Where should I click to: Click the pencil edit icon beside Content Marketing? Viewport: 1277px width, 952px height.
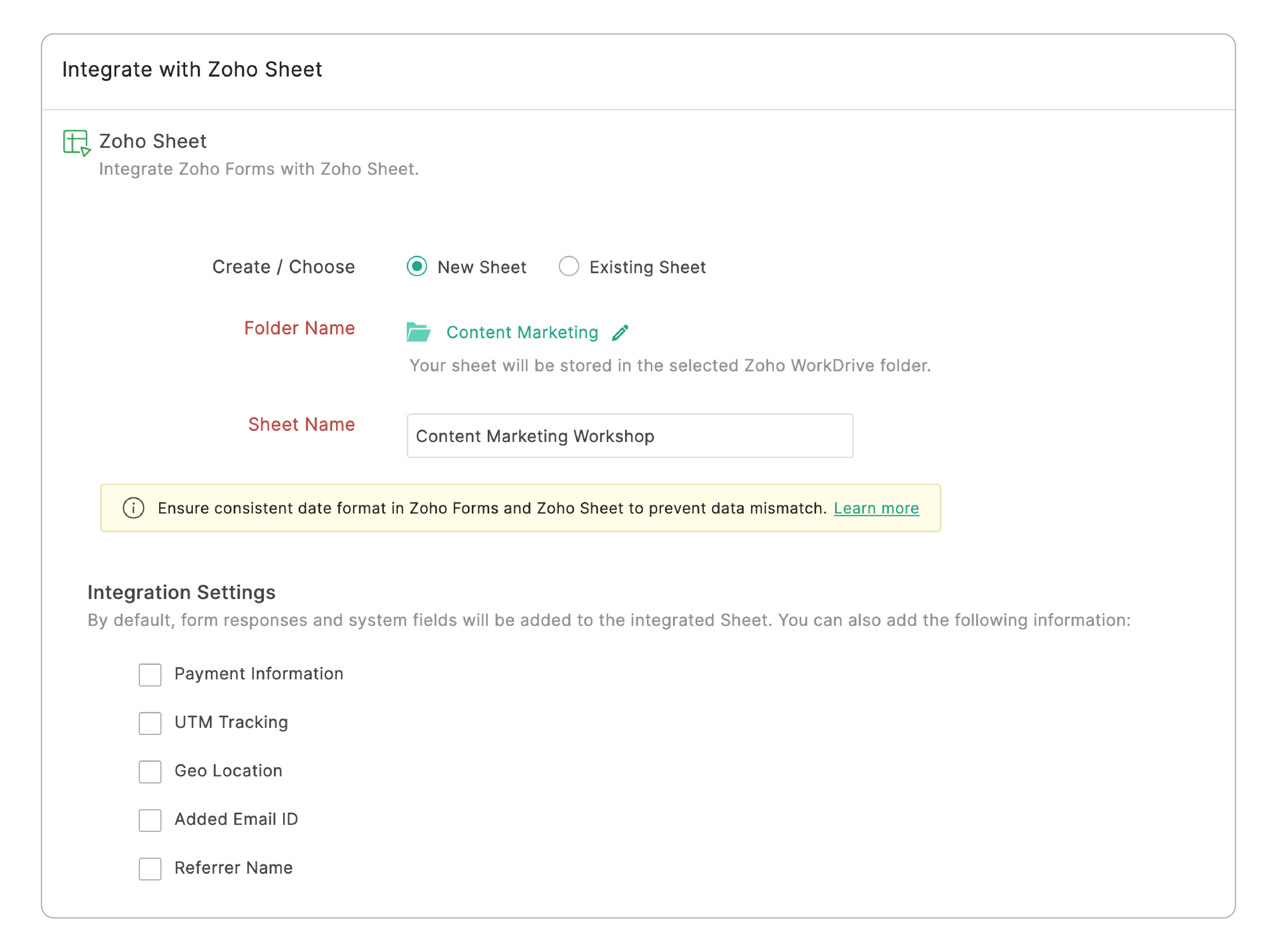coord(620,333)
